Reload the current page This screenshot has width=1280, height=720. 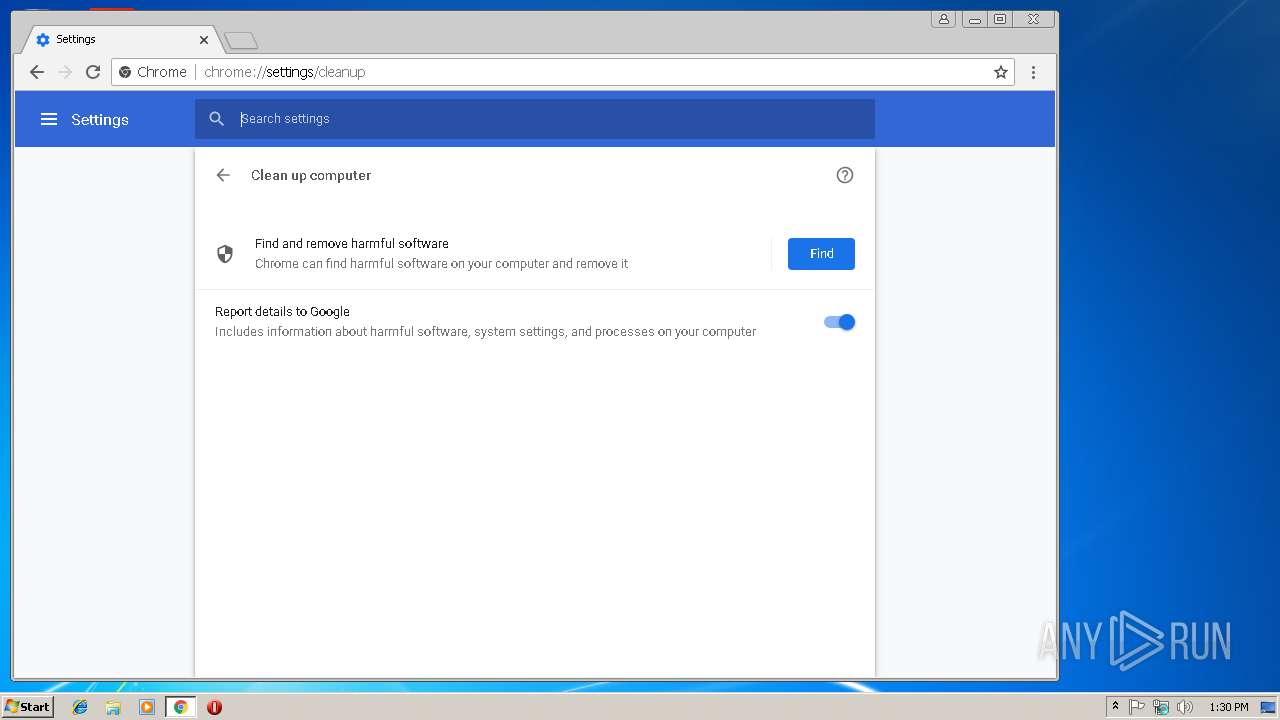coord(93,72)
